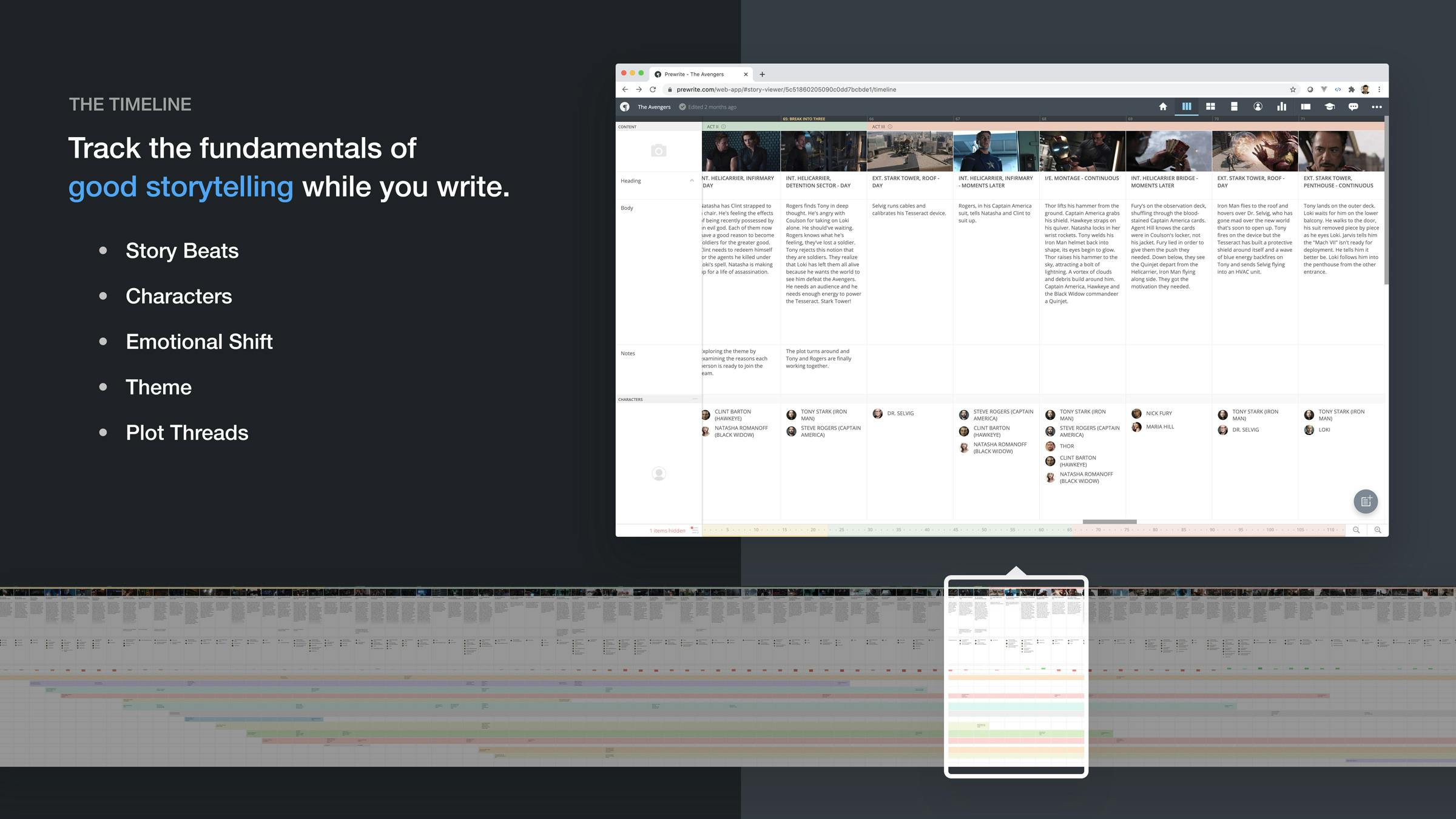Viewport: 1456px width, 819px height.
Task: Click the browser address bar URL
Action: coord(786,89)
